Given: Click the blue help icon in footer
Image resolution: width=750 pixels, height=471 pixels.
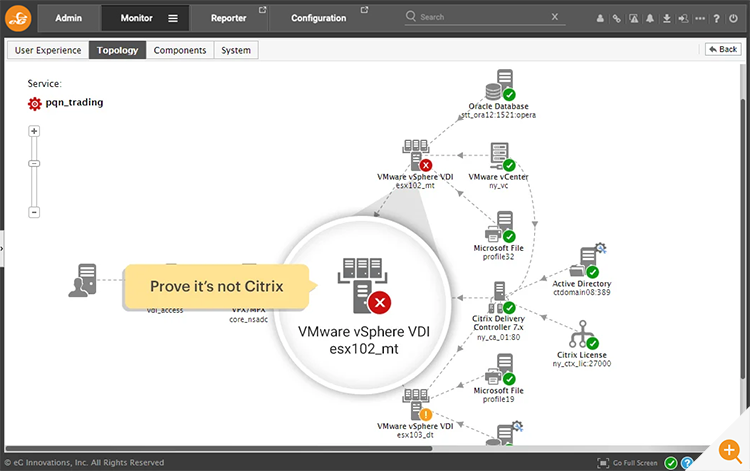Looking at the screenshot, I should point(687,463).
